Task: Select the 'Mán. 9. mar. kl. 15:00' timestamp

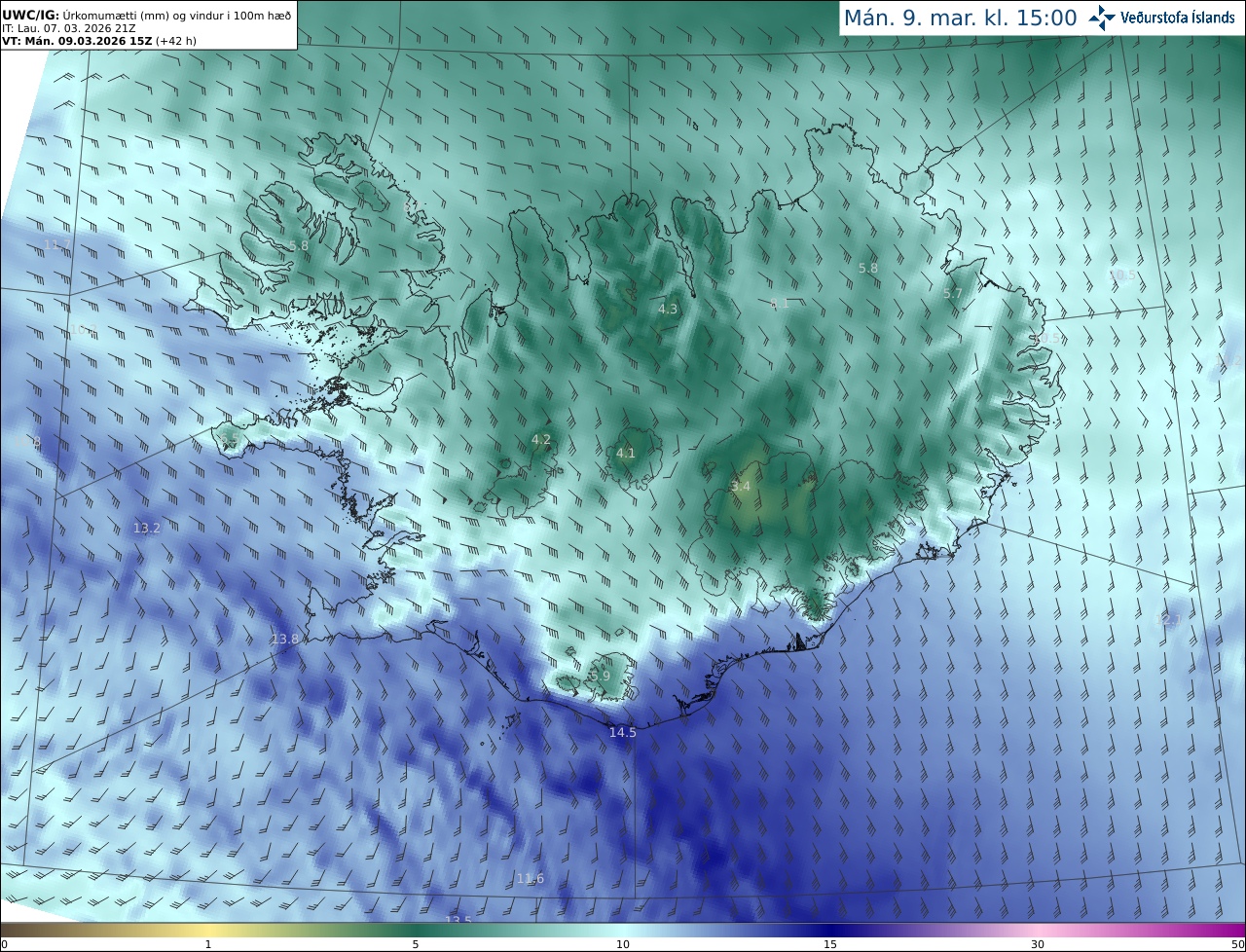Action: pos(960,18)
